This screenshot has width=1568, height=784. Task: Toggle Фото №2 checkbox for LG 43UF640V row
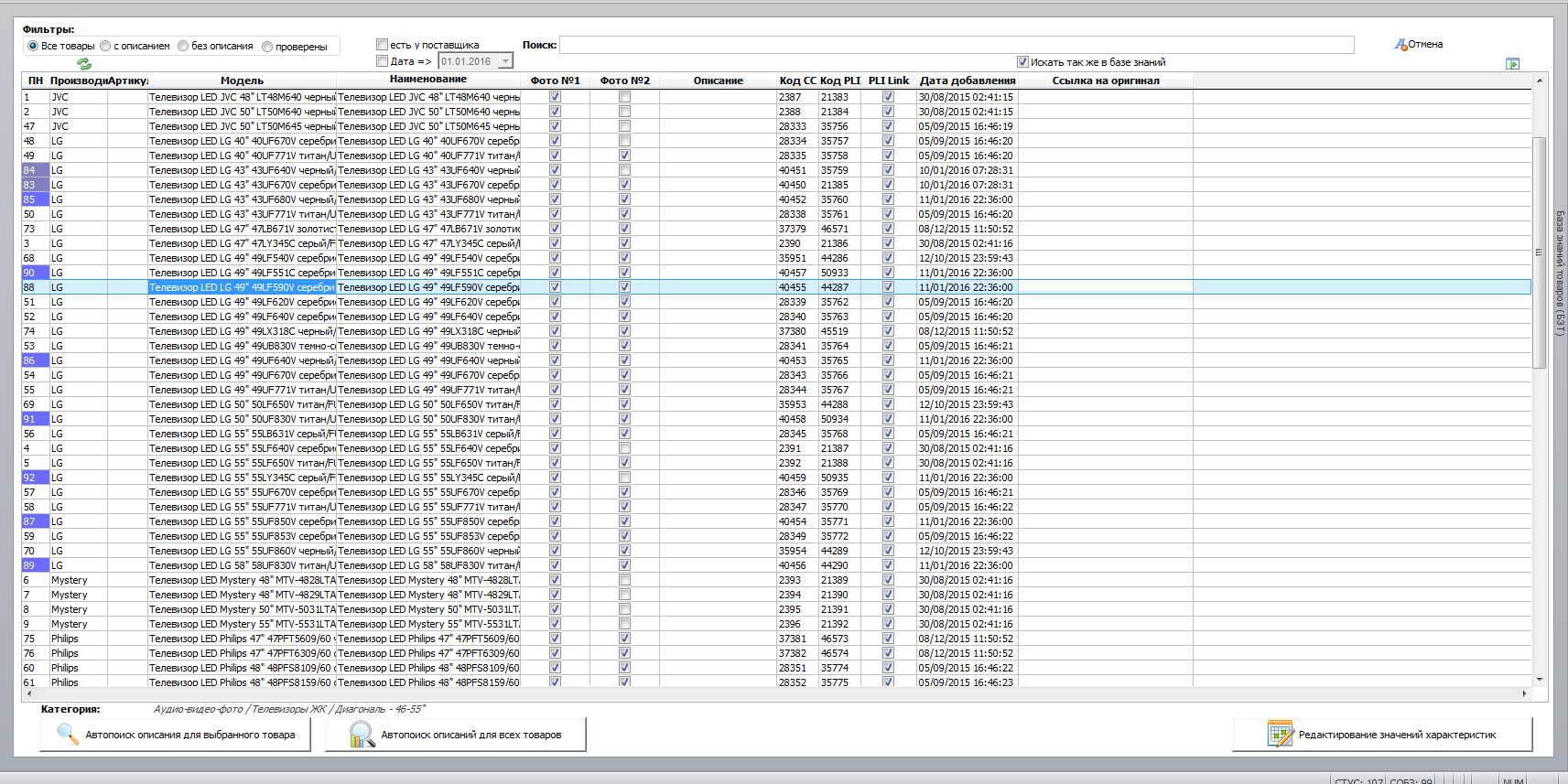[x=624, y=169]
